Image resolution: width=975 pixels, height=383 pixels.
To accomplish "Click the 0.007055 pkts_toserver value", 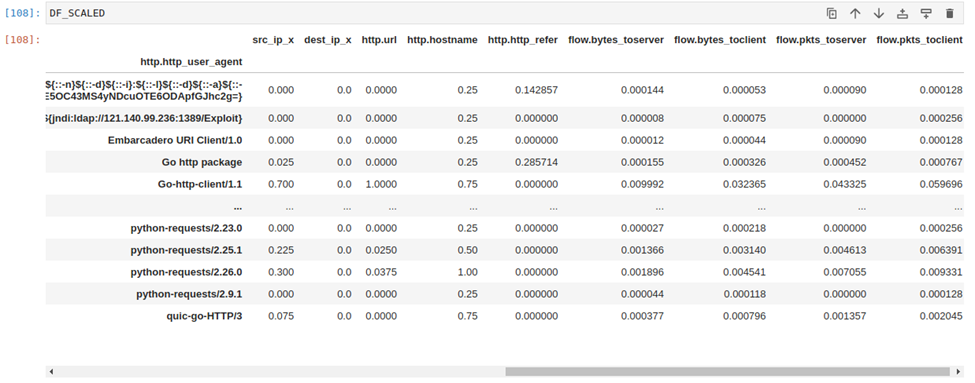I will 845,272.
